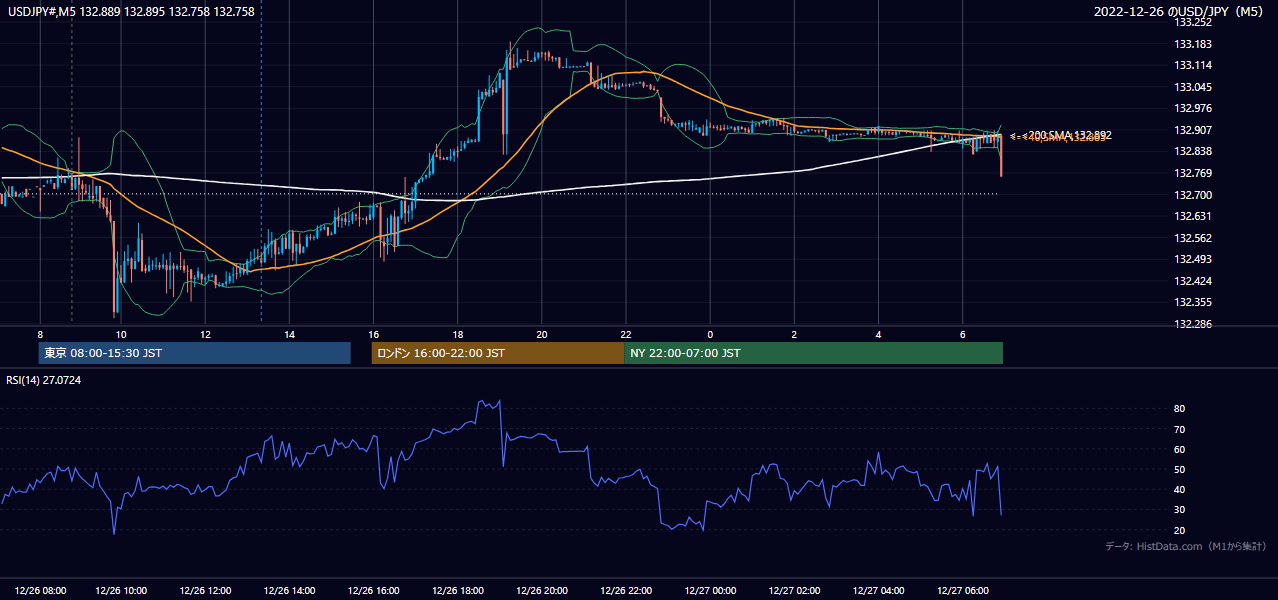The width and height of the screenshot is (1278, 600).
Task: Click the 東京 08:00-15:30 JST session bar
Action: 194,353
